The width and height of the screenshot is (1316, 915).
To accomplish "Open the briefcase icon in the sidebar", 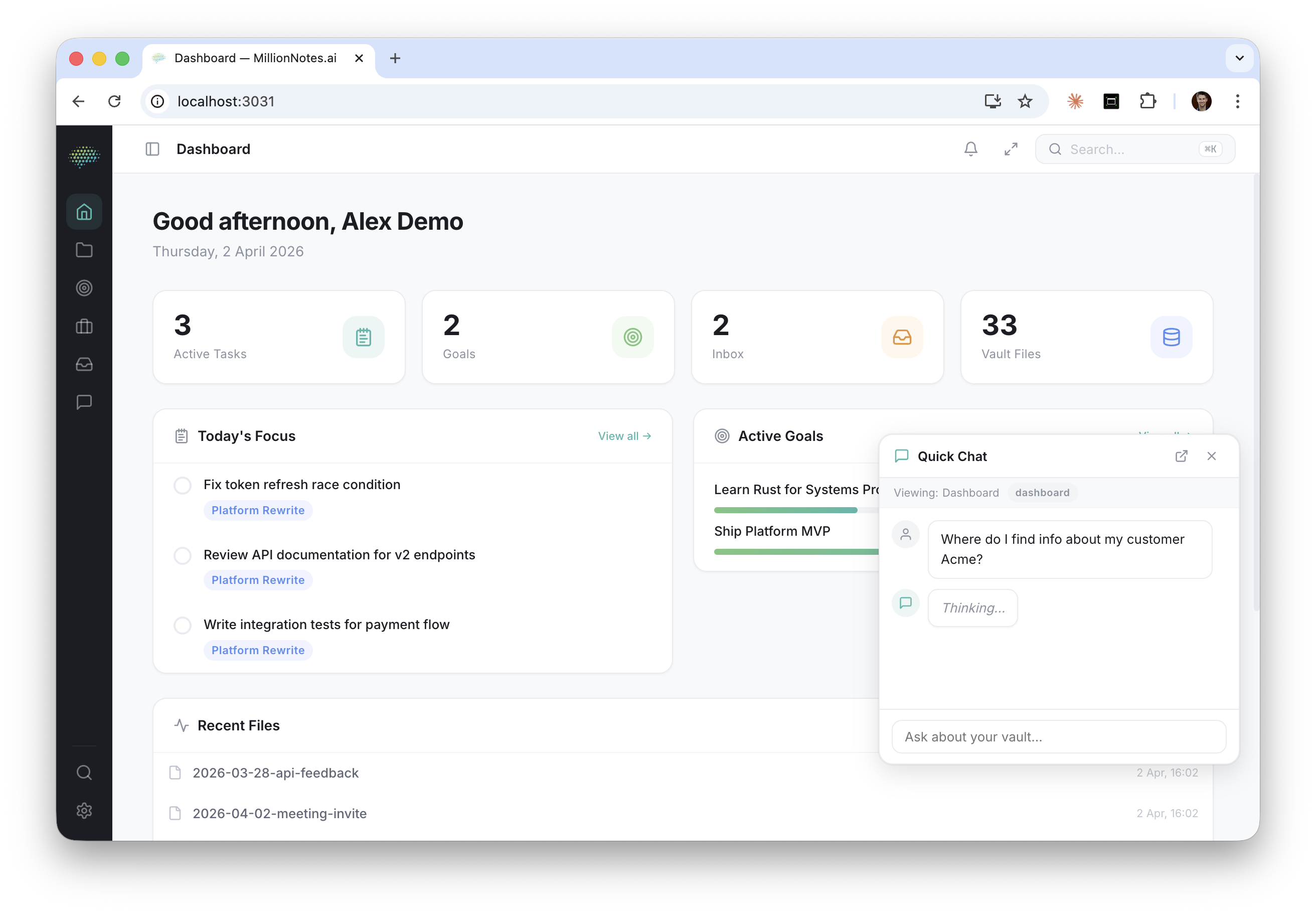I will (x=84, y=326).
